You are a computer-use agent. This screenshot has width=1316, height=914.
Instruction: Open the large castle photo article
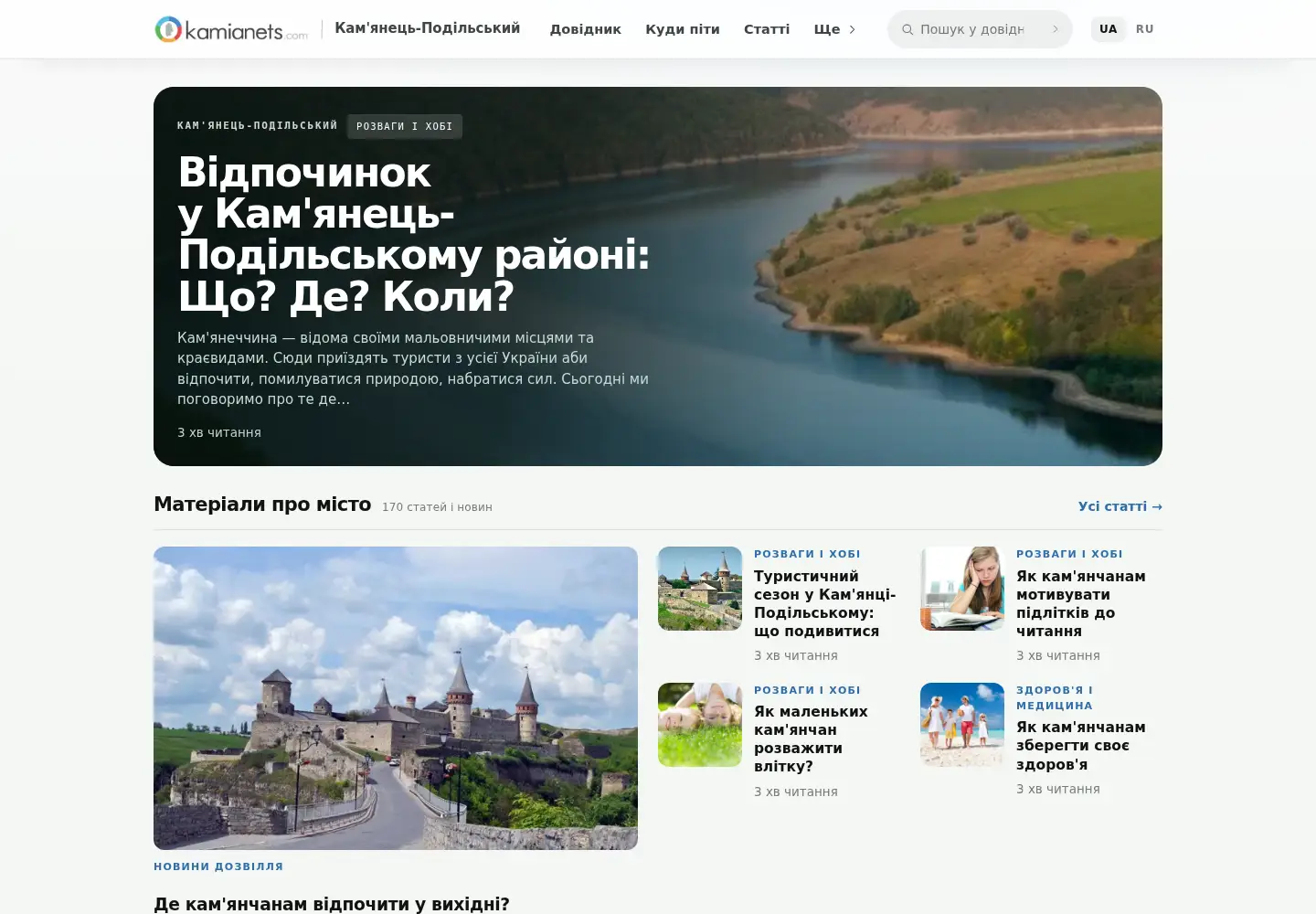(x=396, y=698)
